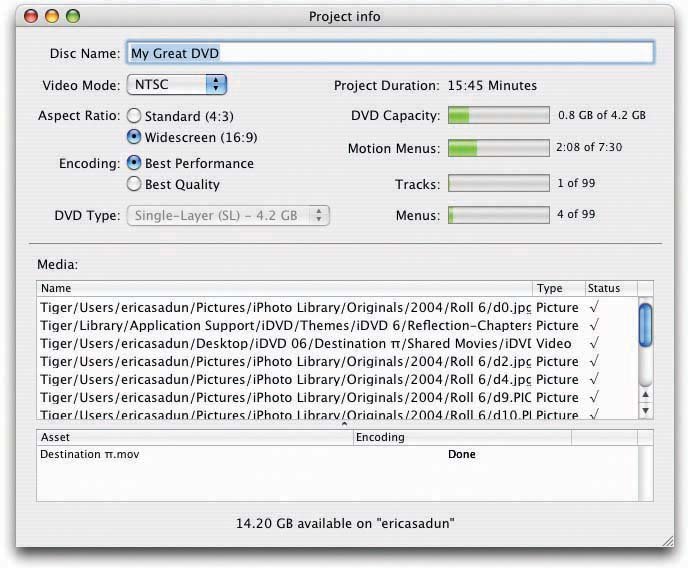
Task: Open the Video Mode NTSC dropdown
Action: tap(176, 85)
